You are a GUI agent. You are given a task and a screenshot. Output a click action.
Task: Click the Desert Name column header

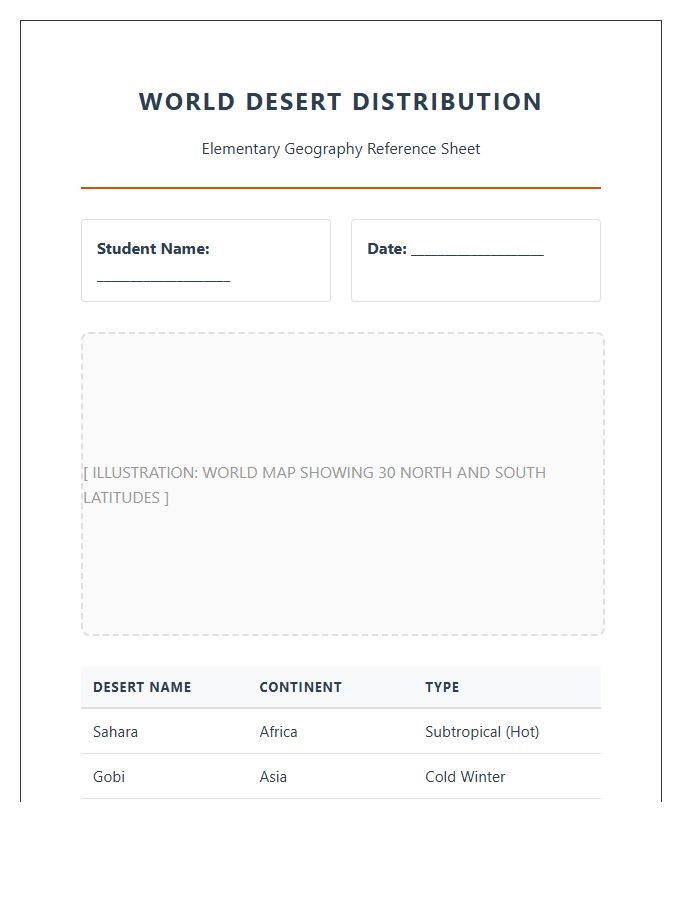[x=142, y=687]
